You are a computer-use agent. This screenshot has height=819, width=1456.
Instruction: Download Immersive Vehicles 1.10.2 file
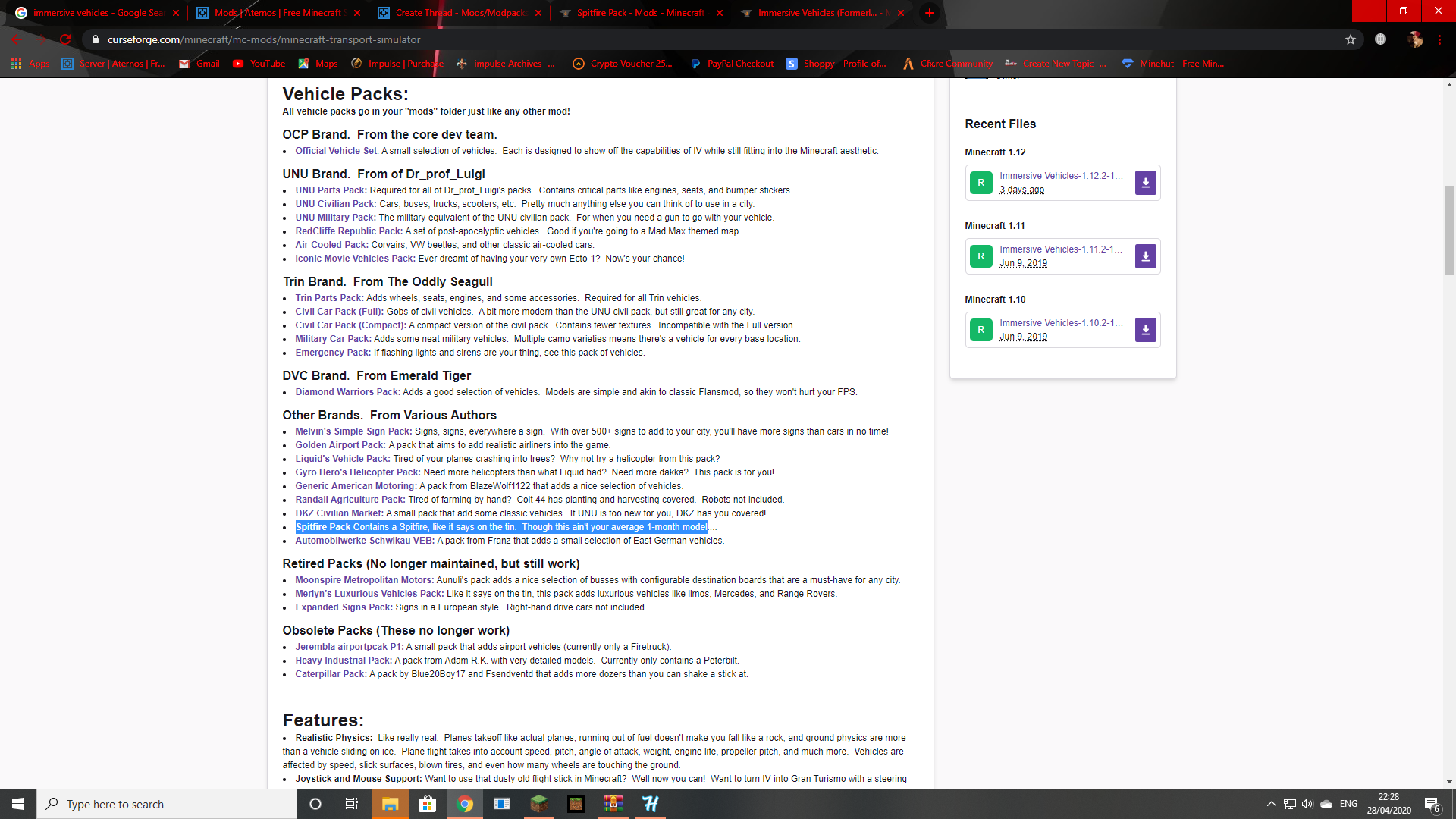(1145, 330)
